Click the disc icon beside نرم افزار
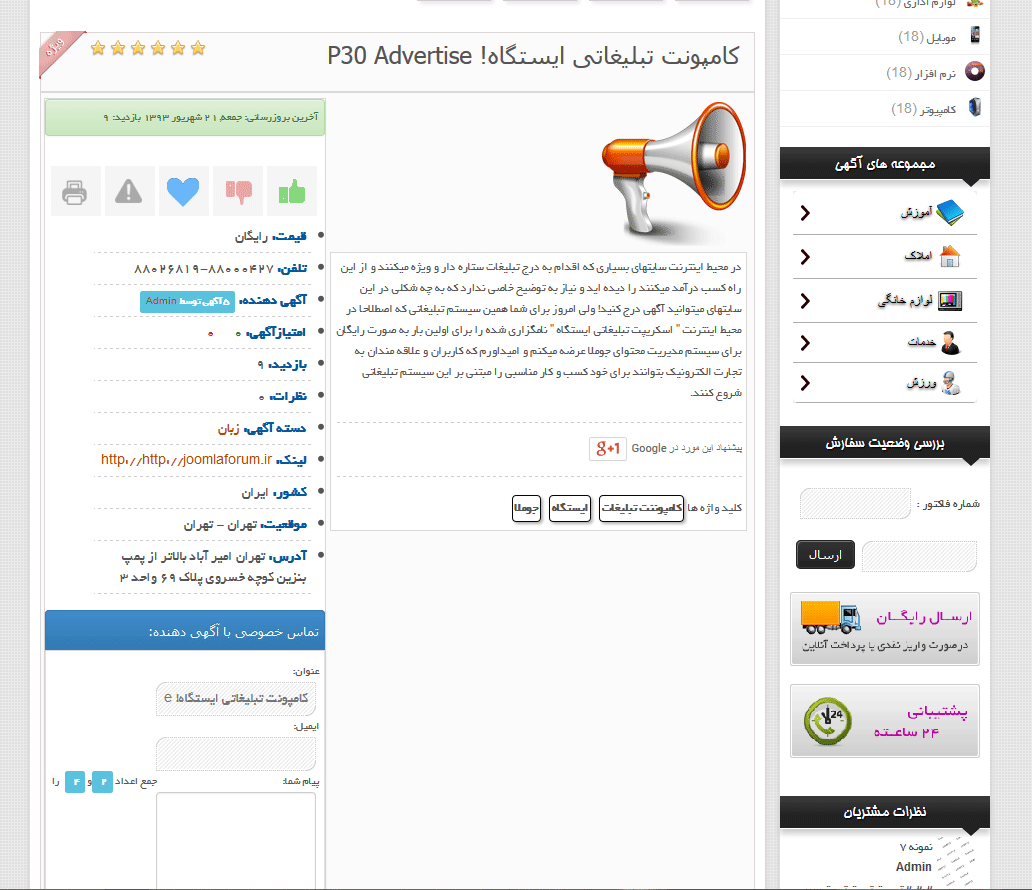1032x890 pixels. (975, 71)
